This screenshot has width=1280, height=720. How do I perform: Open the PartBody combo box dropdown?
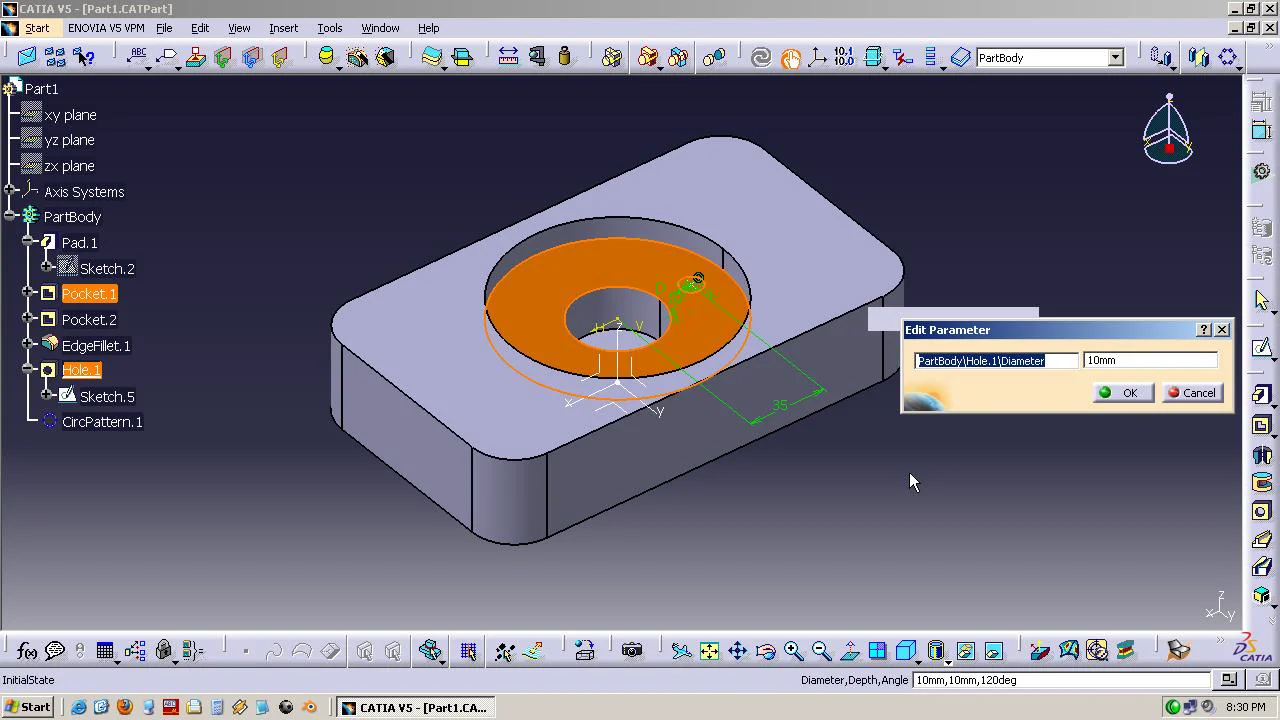pos(1115,58)
